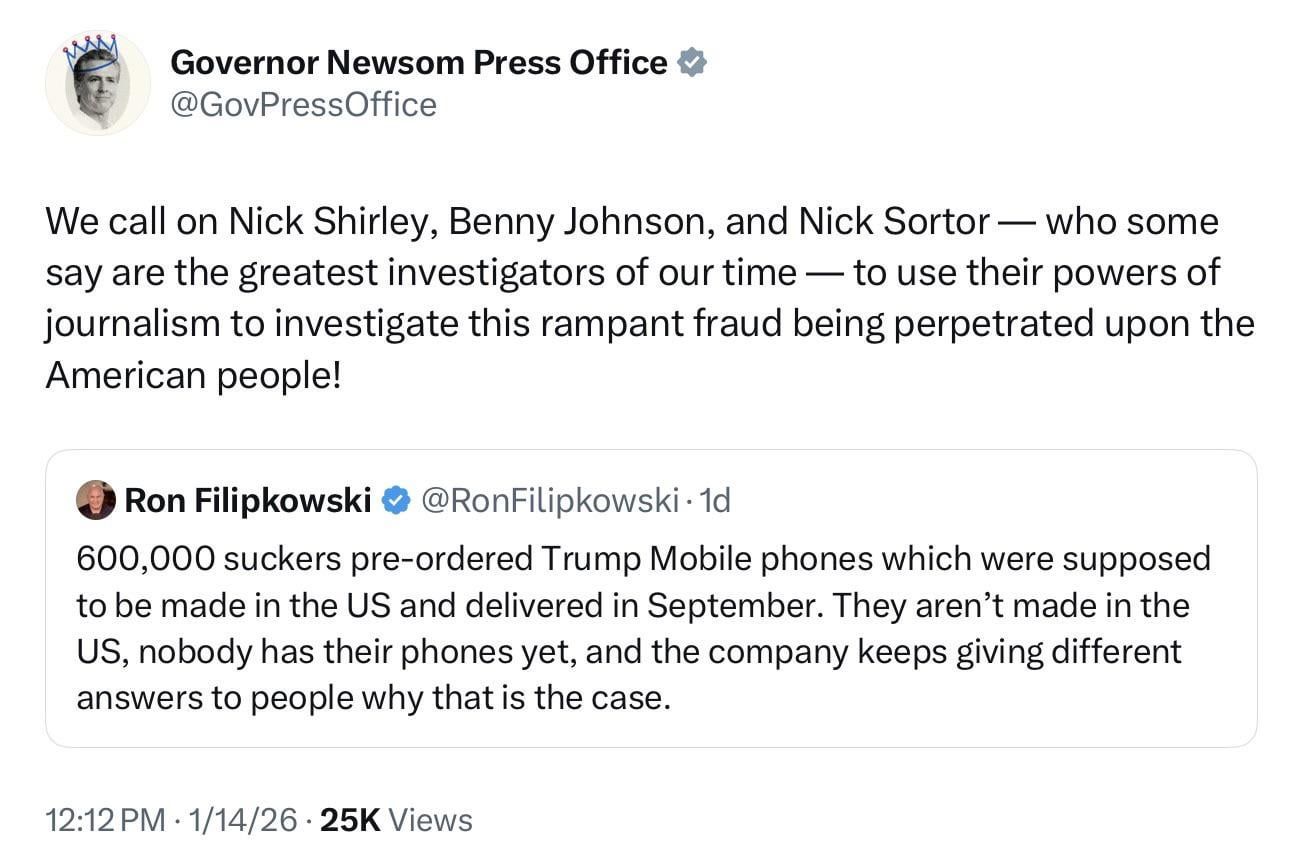Image resolution: width=1301 pixels, height=866 pixels.
Task: Click the quoted text ending "why that is the case."
Action: click(x=372, y=696)
